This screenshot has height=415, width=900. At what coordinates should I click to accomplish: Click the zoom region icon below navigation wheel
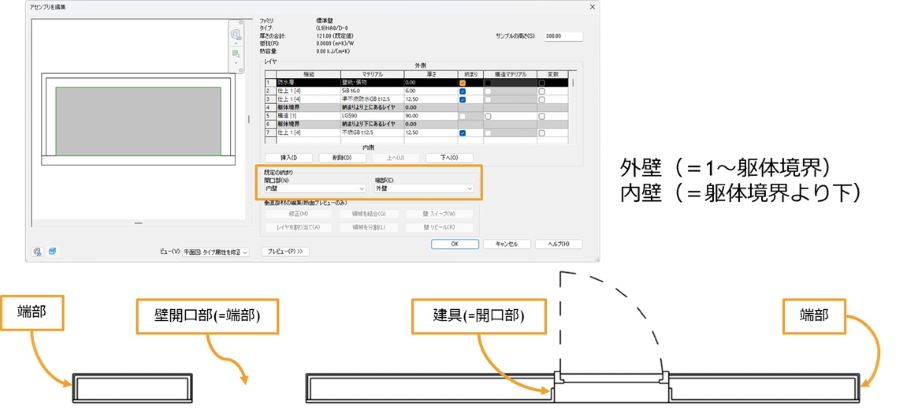pos(236,53)
